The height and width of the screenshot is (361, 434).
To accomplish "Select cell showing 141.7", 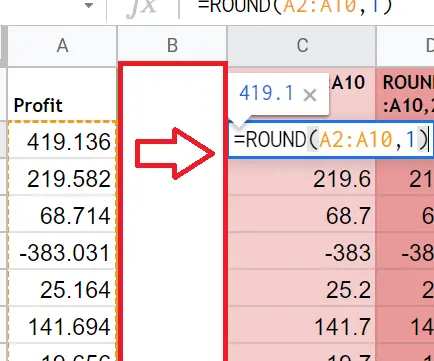I will [x=302, y=325].
